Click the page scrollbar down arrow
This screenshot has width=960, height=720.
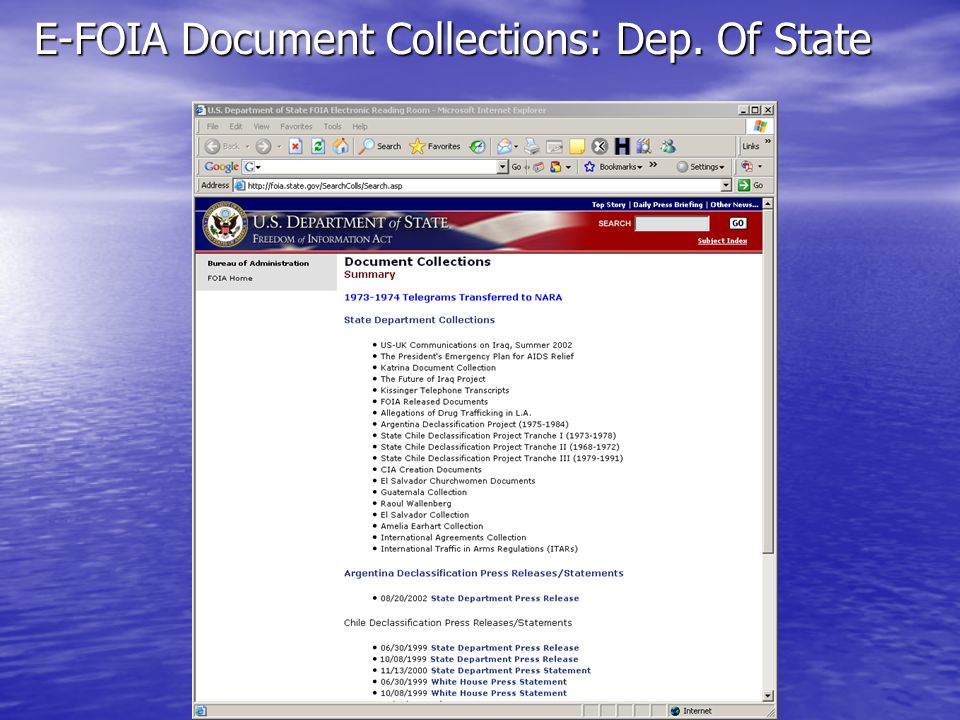[x=768, y=696]
